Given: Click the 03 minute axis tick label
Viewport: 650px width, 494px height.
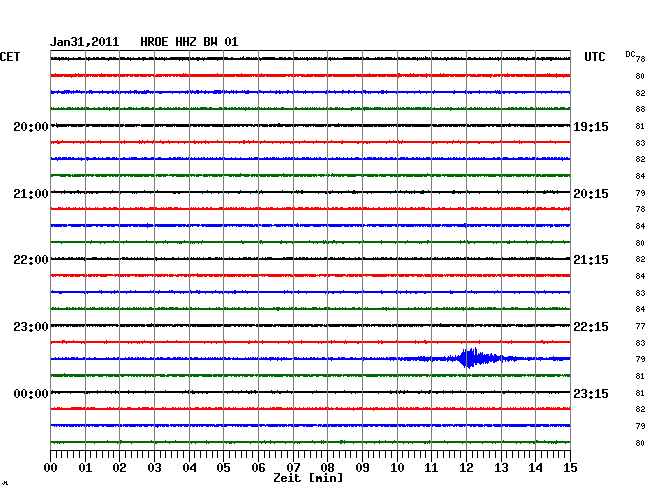Looking at the screenshot, I should pyautogui.click(x=154, y=467).
